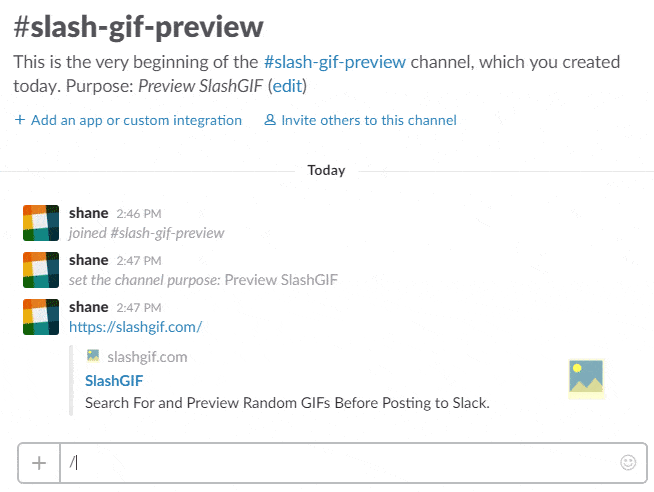Open the SlashGIF preview image thumbnail
This screenshot has width=654, height=492.
pyautogui.click(x=586, y=379)
